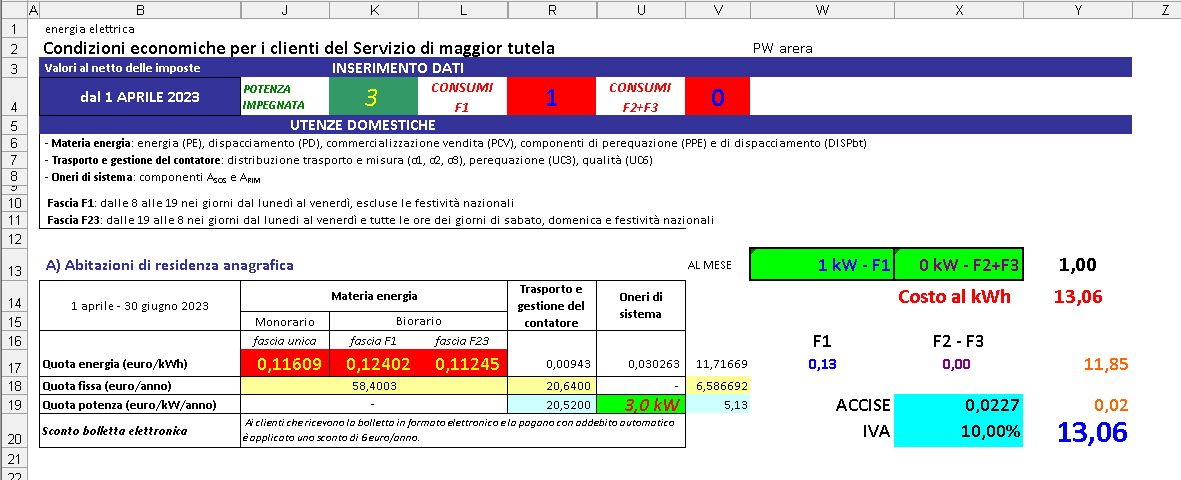Viewport: 1181px width, 480px height.
Task: Click ACCISE value 0,0227 cyan cell
Action: coord(959,405)
